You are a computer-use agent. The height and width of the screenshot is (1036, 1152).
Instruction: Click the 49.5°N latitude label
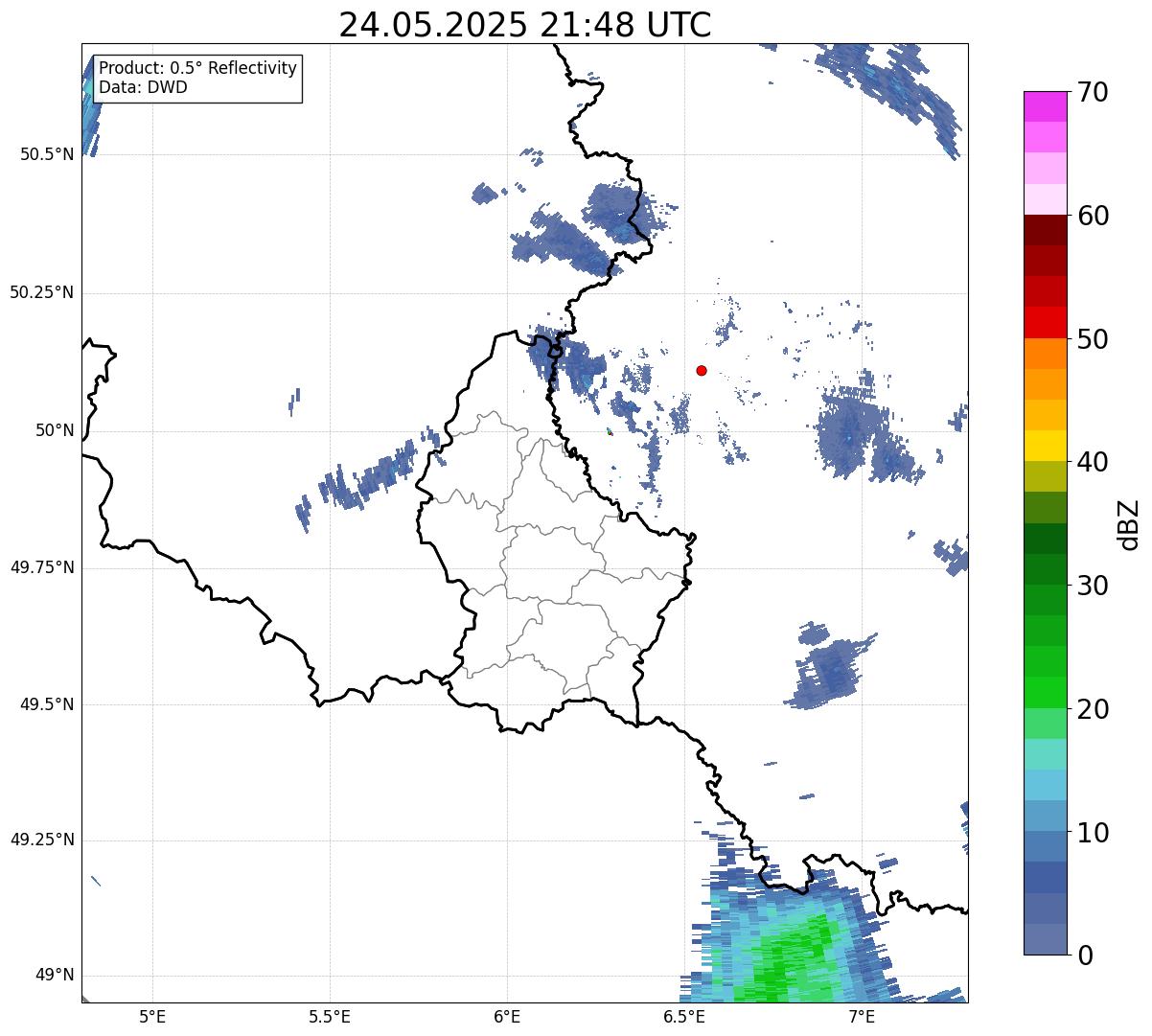coord(47,704)
